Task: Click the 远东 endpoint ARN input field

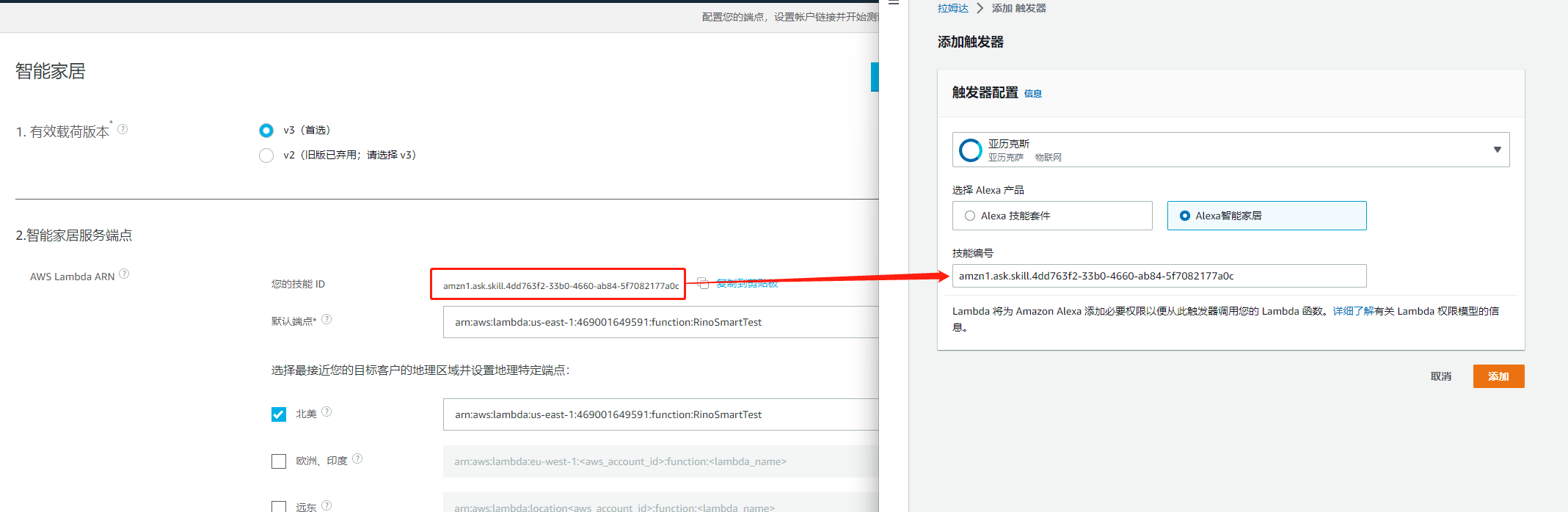Action: point(660,502)
